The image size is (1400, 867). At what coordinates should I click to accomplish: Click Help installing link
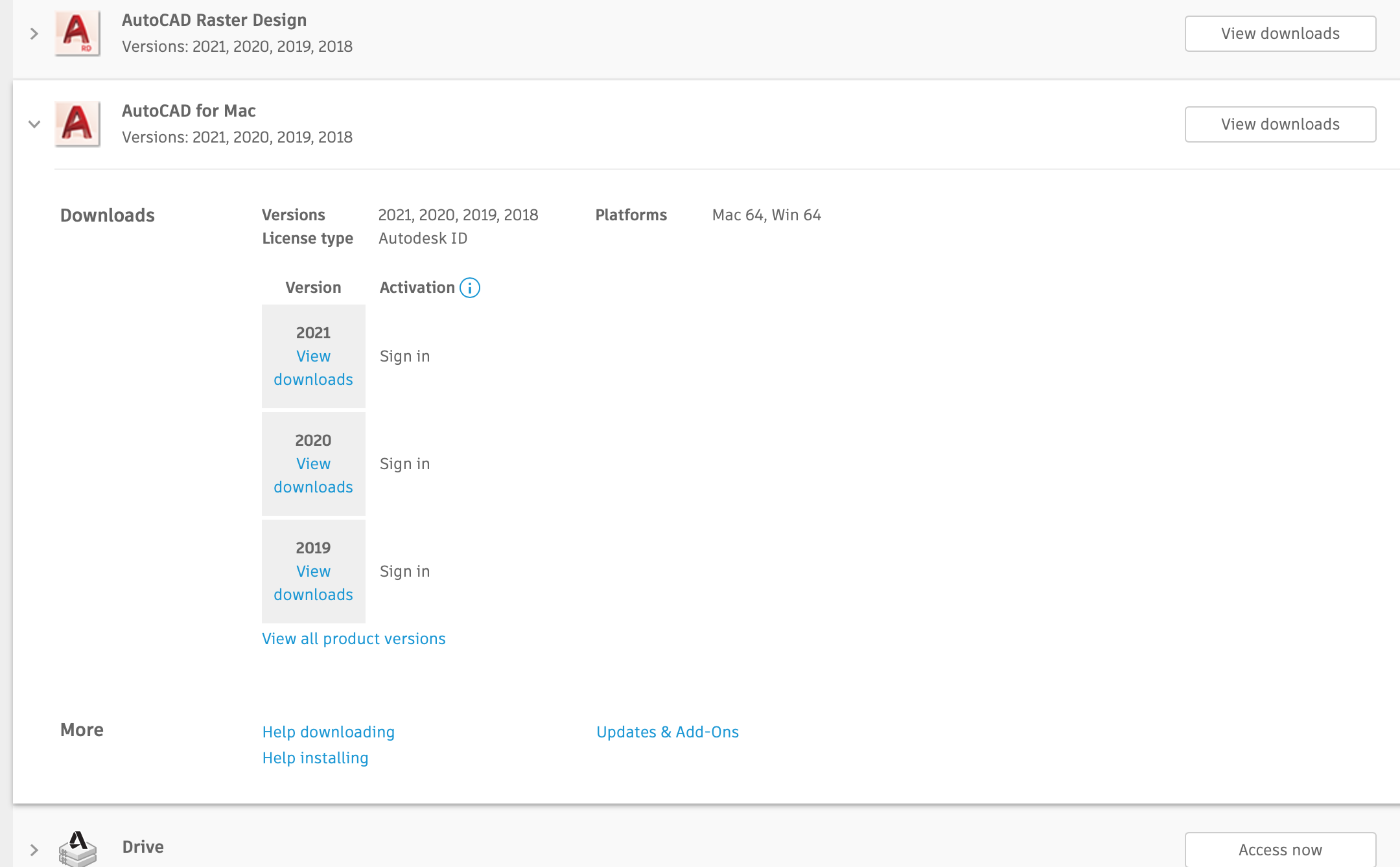[x=315, y=757]
